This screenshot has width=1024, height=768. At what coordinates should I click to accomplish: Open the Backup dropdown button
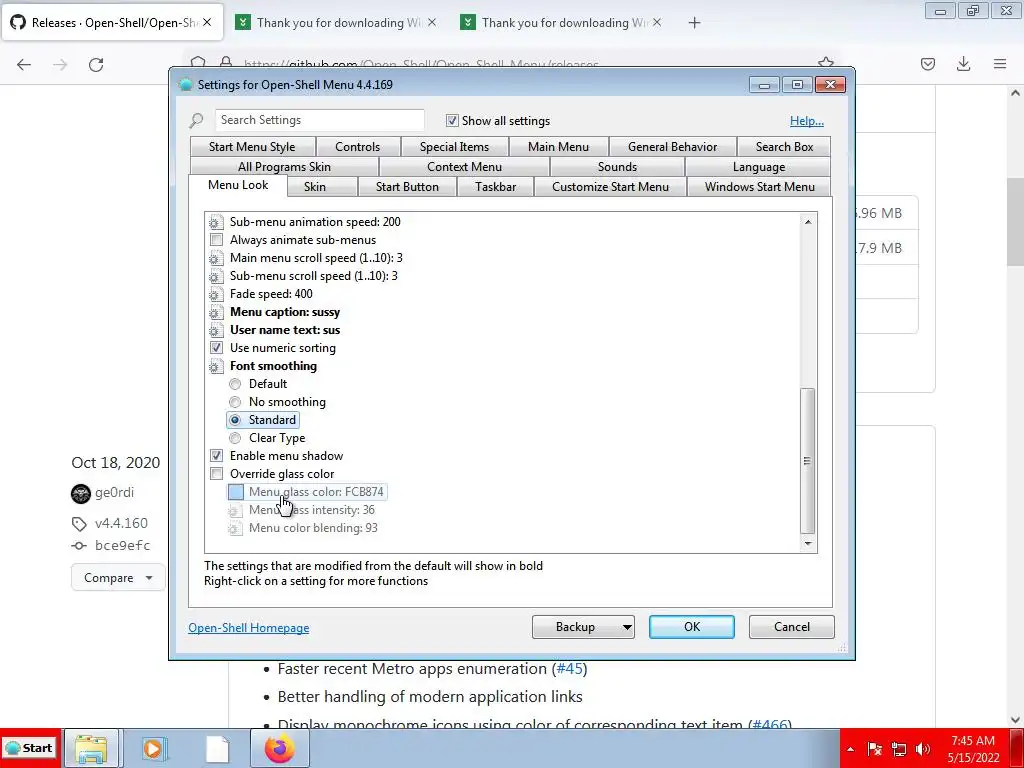583,627
